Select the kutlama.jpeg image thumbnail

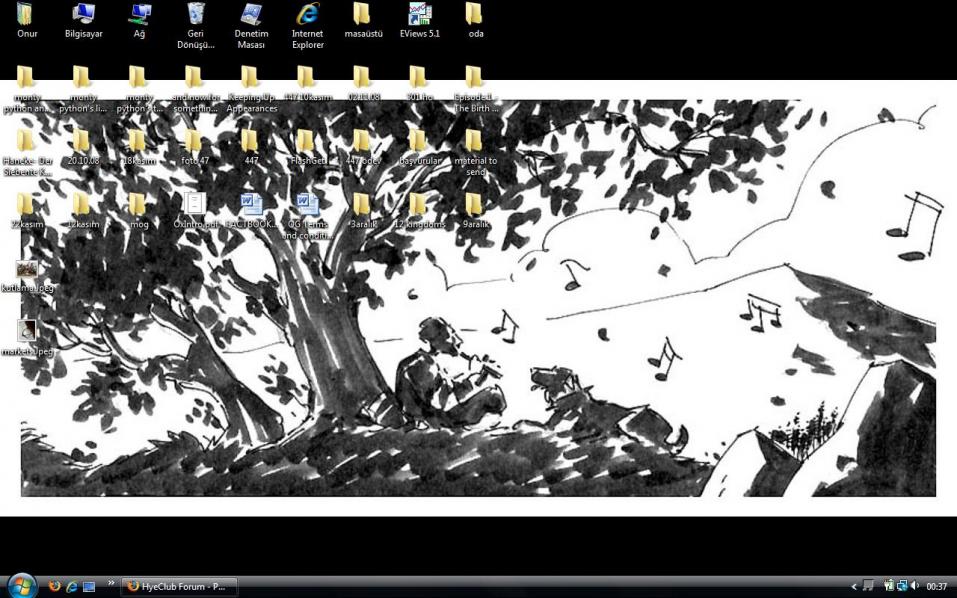coord(27,270)
